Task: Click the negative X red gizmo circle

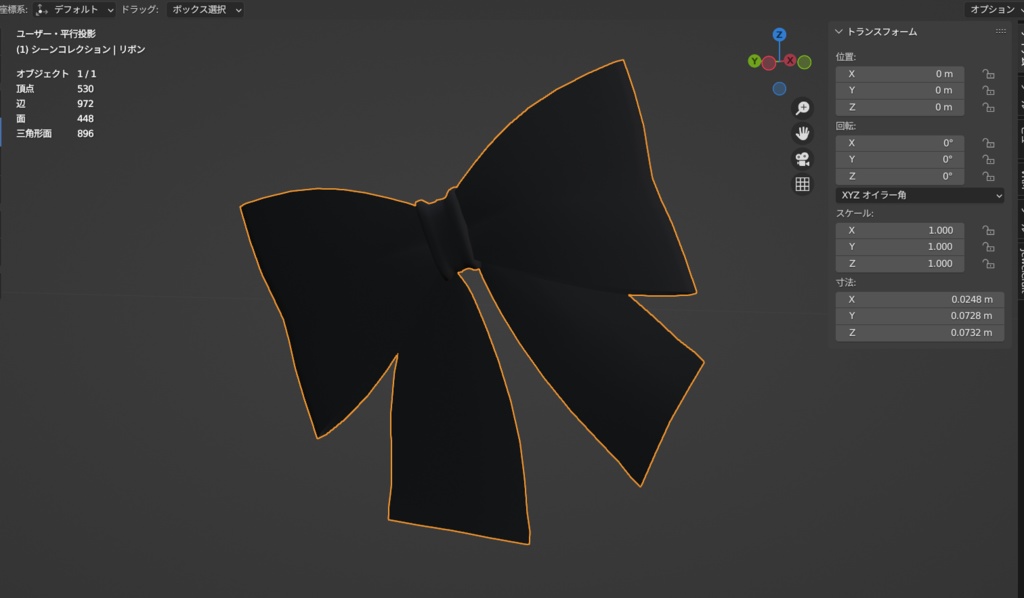Action: (769, 63)
